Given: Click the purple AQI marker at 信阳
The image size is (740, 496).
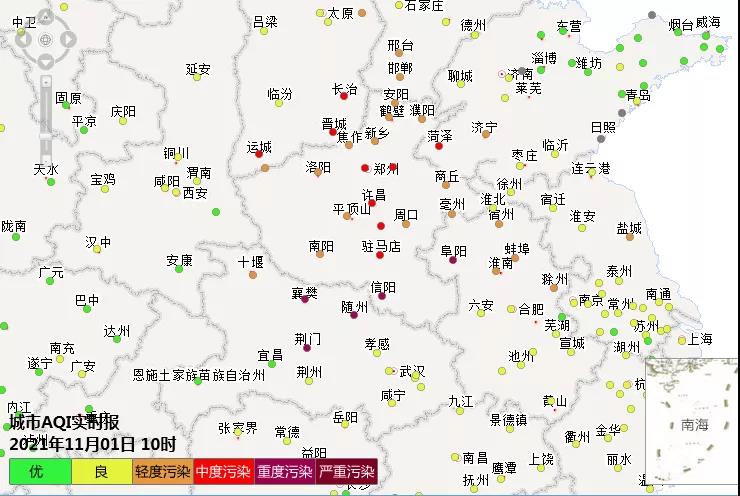Looking at the screenshot, I should coord(381,295).
